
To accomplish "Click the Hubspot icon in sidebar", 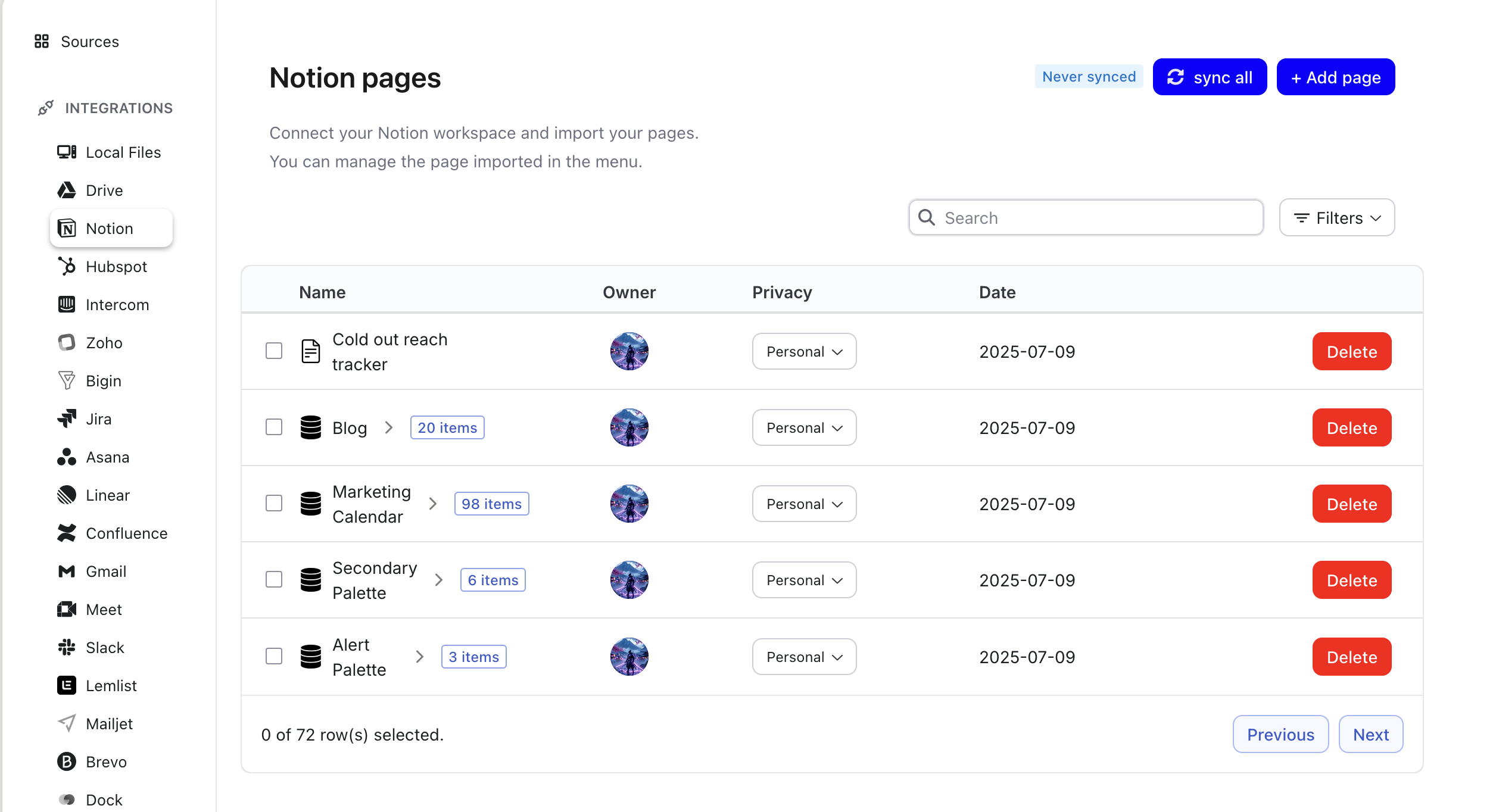I will 67,266.
